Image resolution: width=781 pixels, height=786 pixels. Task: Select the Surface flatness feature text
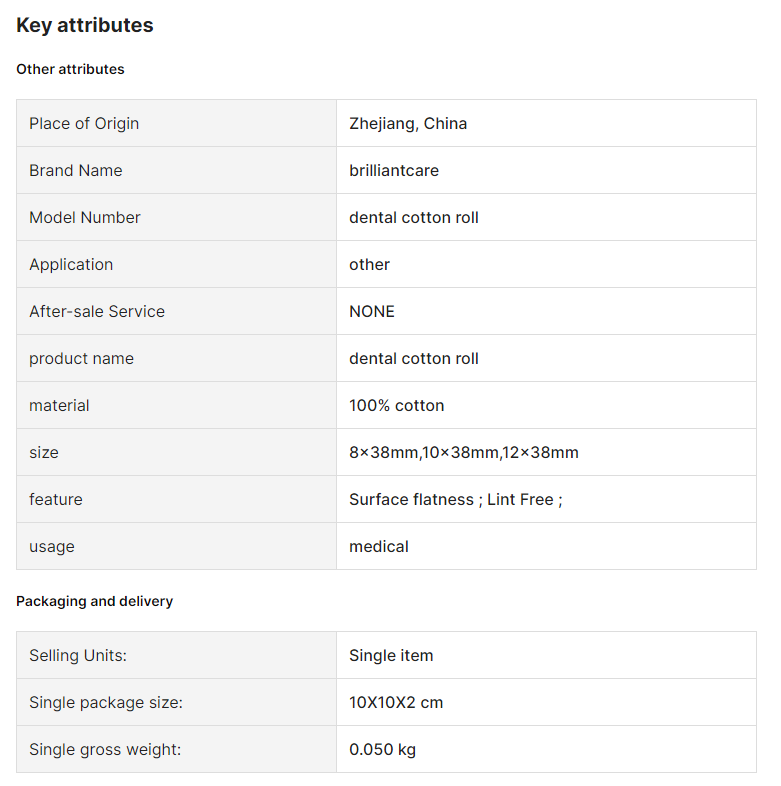411,499
